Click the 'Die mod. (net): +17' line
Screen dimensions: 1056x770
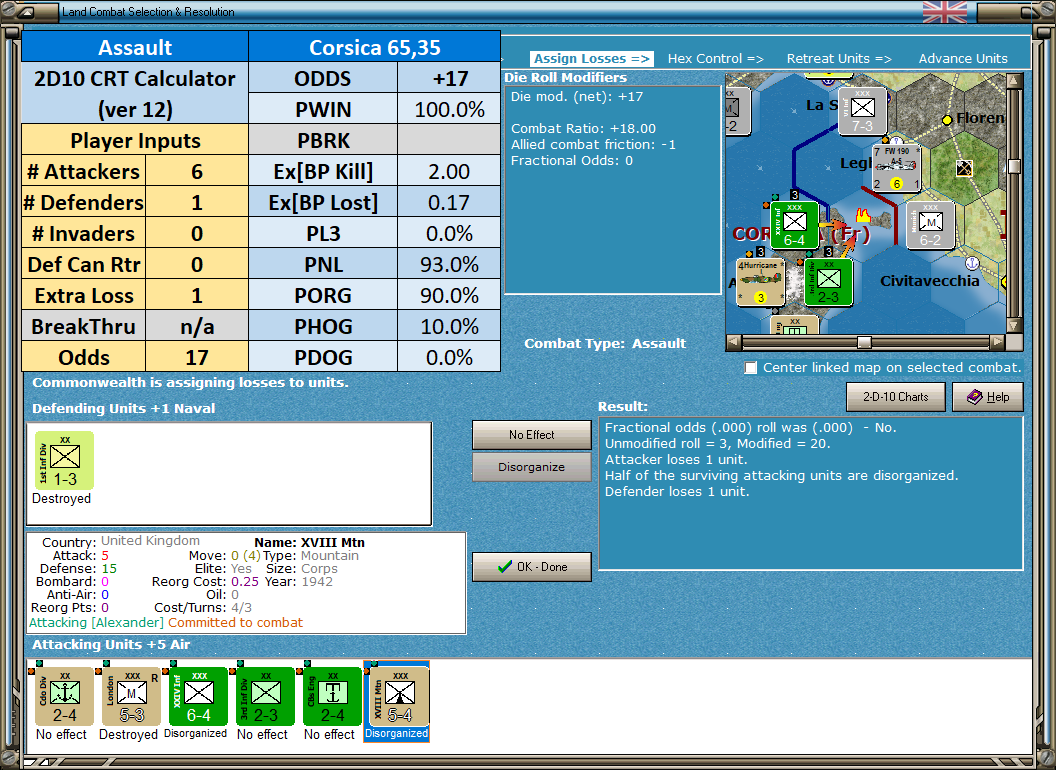click(576, 96)
